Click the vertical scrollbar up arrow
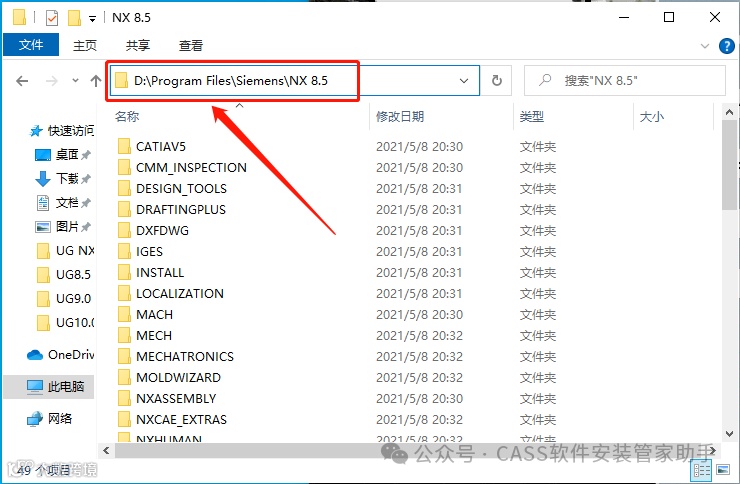Screen dimensions: 740x484 pos(729,112)
